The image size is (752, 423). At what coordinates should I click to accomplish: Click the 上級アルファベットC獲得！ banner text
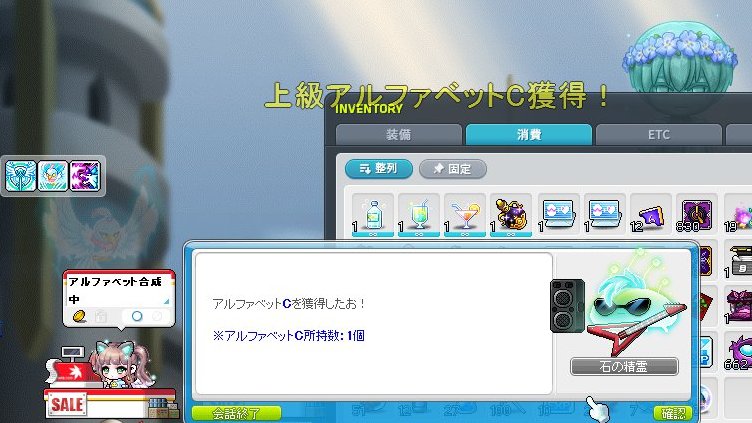[437, 95]
